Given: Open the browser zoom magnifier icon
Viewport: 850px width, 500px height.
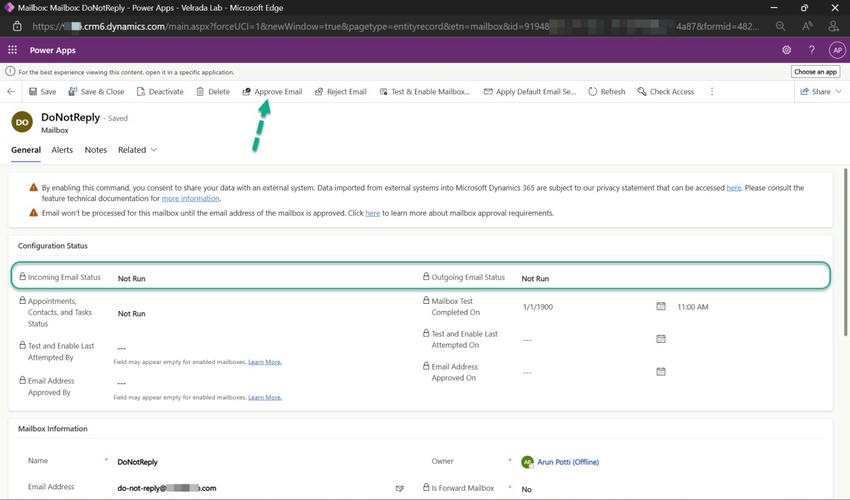Looking at the screenshot, I should (781, 26).
